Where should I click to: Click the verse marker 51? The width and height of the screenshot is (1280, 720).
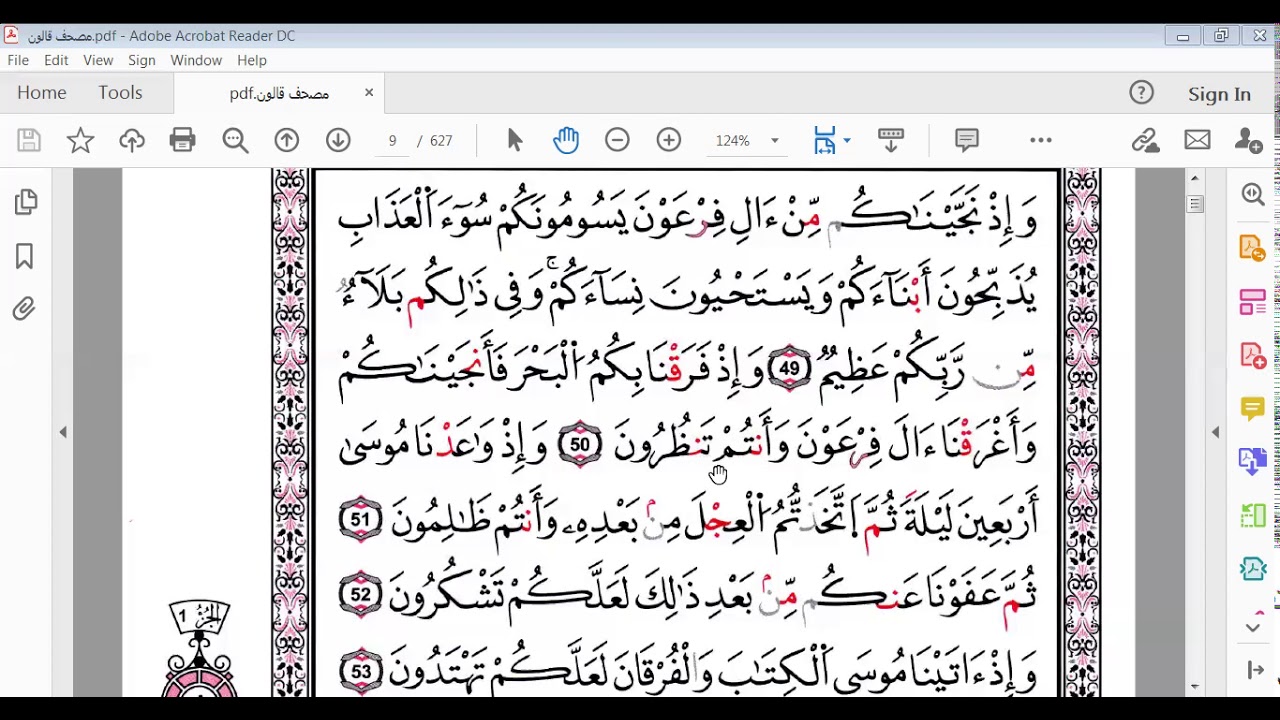point(360,520)
